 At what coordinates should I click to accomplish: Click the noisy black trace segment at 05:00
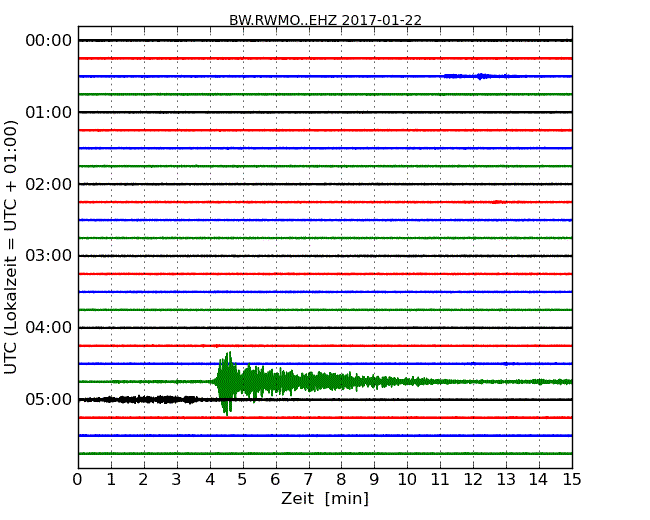(143, 399)
